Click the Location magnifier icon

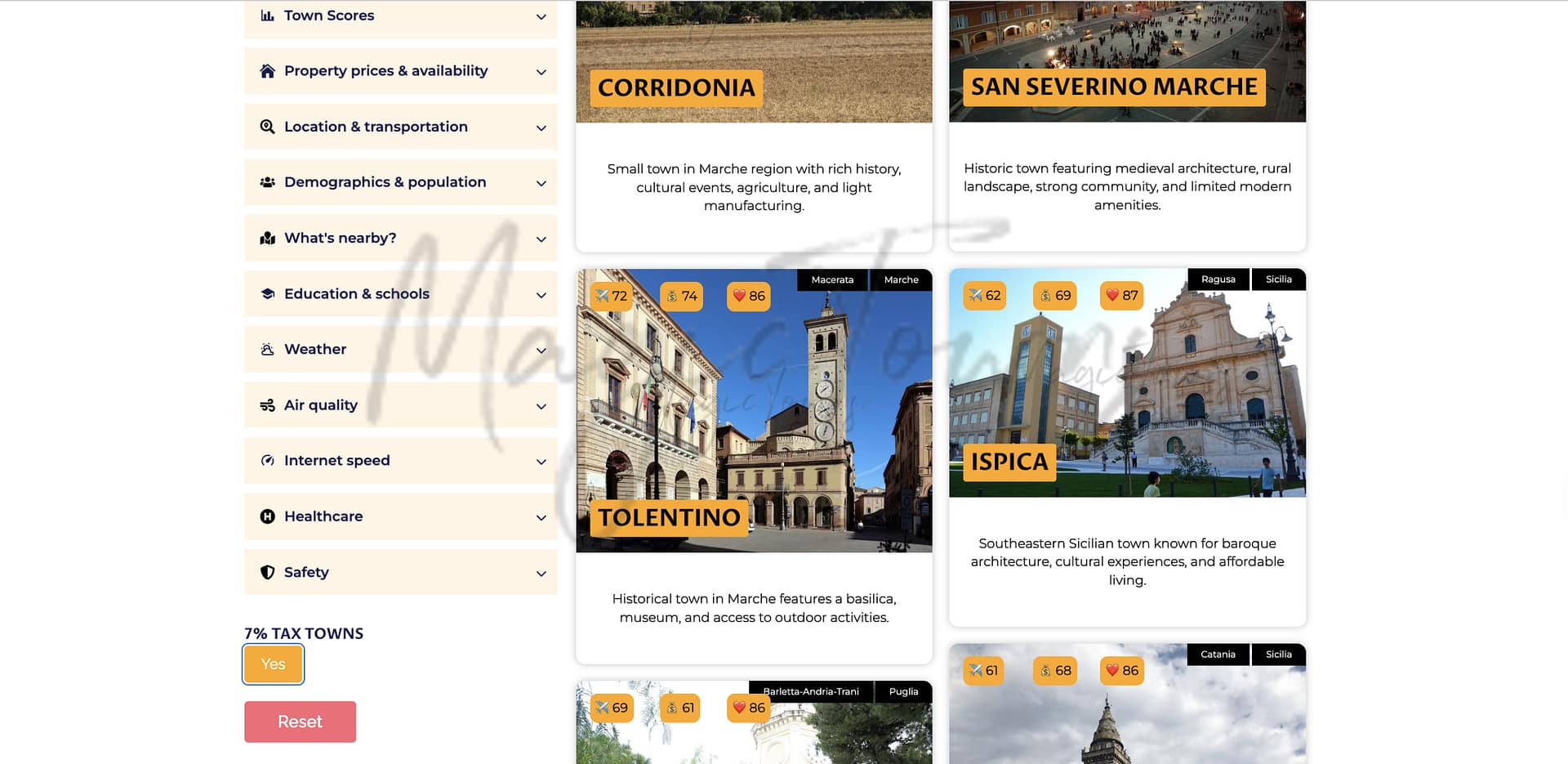tap(267, 127)
